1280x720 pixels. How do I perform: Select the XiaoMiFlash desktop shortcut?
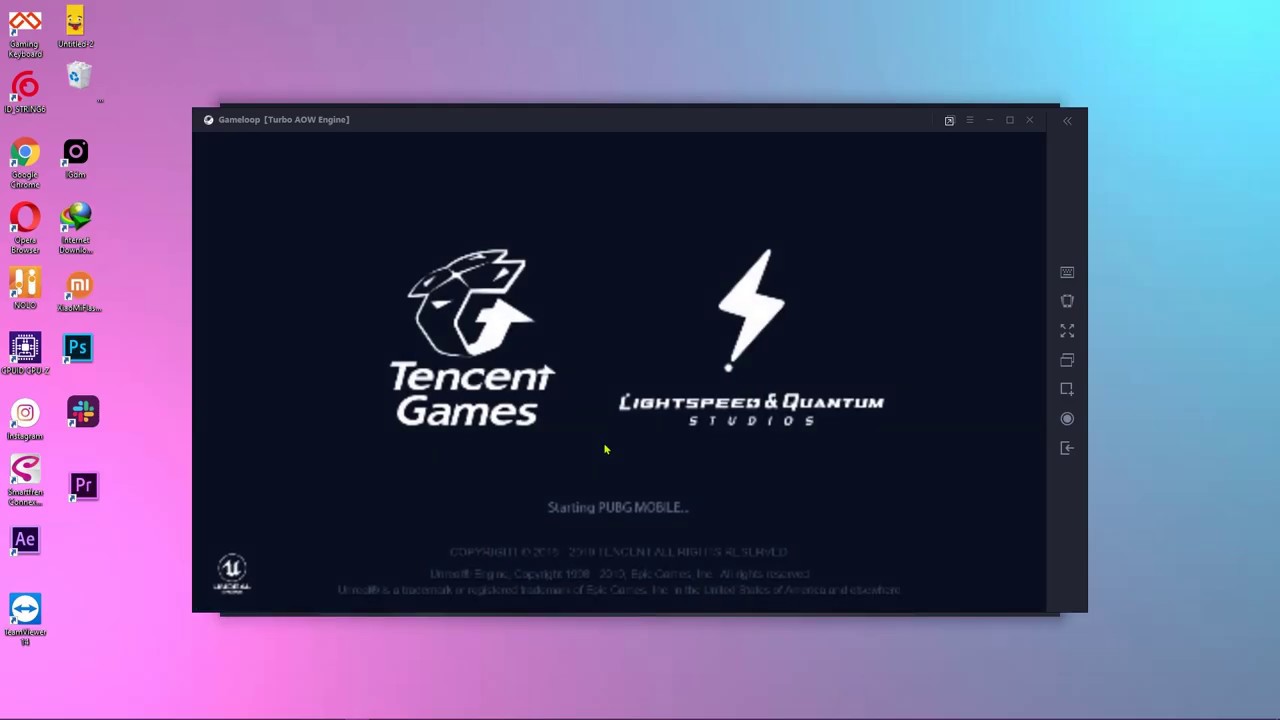79,292
